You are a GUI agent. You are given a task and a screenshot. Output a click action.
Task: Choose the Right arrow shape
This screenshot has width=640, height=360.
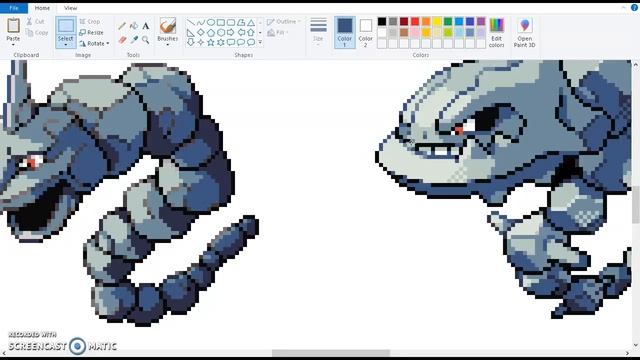[231, 32]
